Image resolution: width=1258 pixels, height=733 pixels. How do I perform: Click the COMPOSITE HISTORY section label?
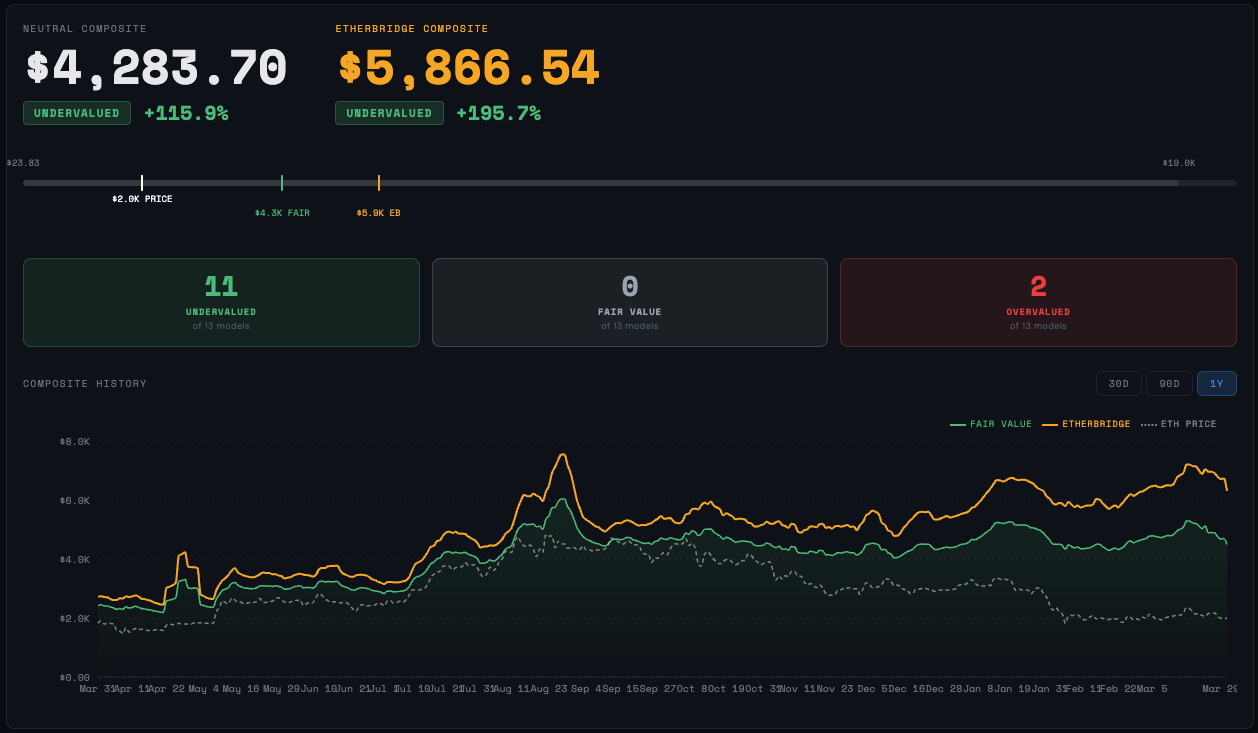tap(85, 384)
